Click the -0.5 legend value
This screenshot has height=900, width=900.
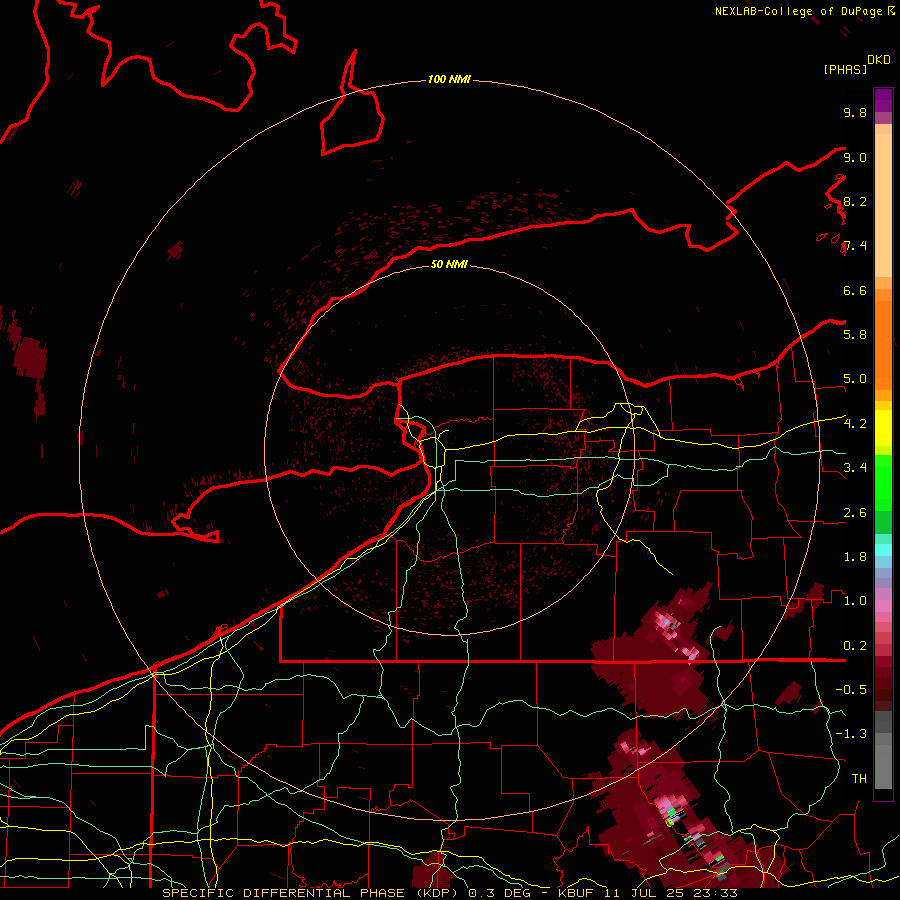pyautogui.click(x=851, y=690)
